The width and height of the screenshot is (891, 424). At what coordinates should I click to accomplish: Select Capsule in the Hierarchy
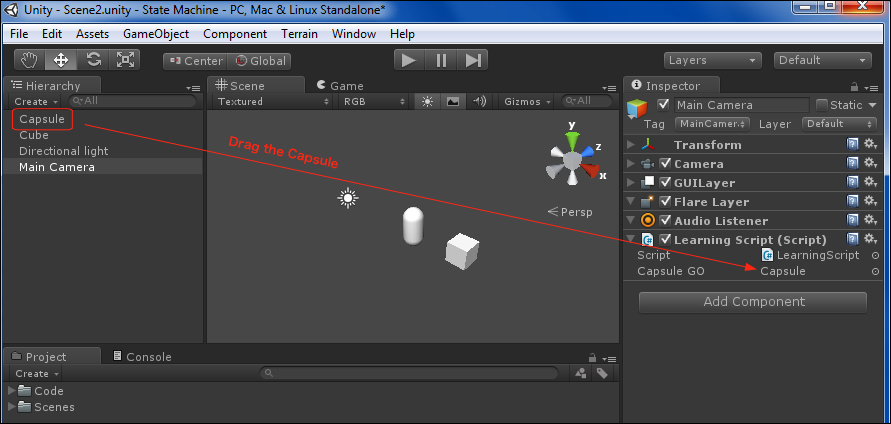tap(42, 119)
